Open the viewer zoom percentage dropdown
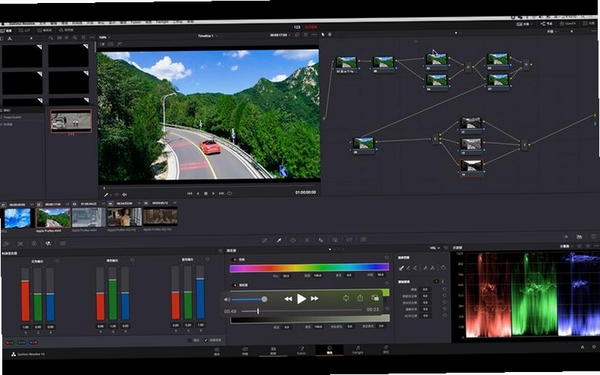600x375 pixels. pos(104,38)
